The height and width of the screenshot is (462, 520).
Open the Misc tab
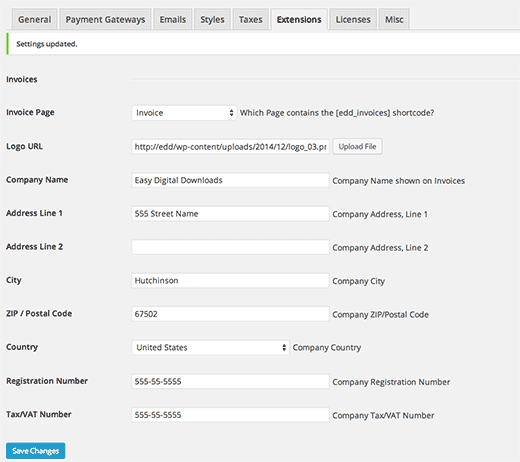coord(394,19)
